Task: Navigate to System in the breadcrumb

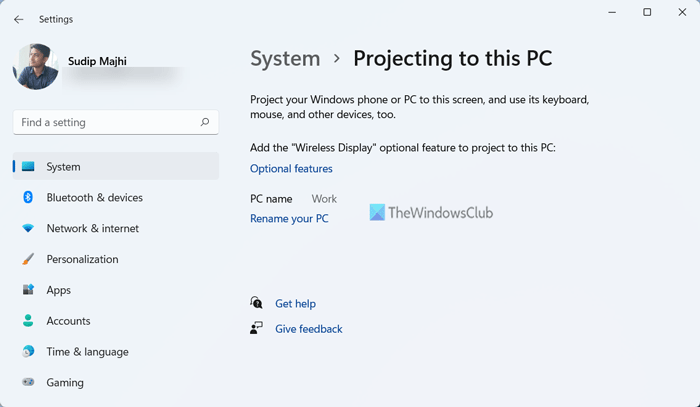Action: [285, 58]
